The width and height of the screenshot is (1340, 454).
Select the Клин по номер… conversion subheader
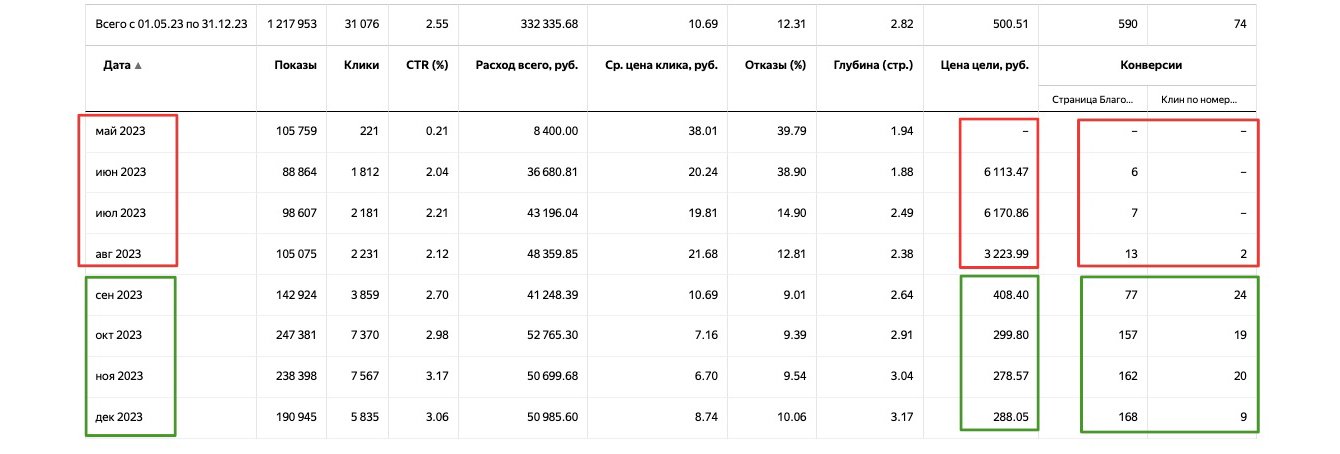click(x=1198, y=99)
